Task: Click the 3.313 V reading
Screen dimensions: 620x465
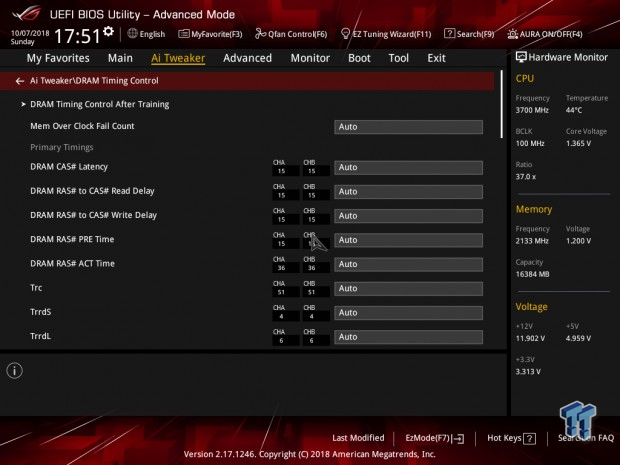Action: tap(528, 372)
